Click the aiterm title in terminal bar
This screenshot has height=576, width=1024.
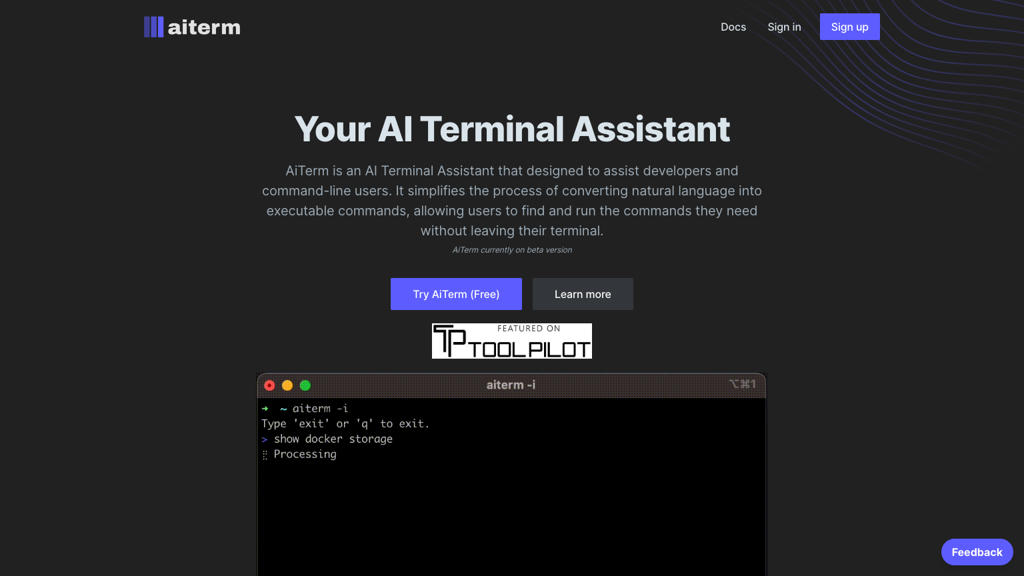tap(510, 384)
